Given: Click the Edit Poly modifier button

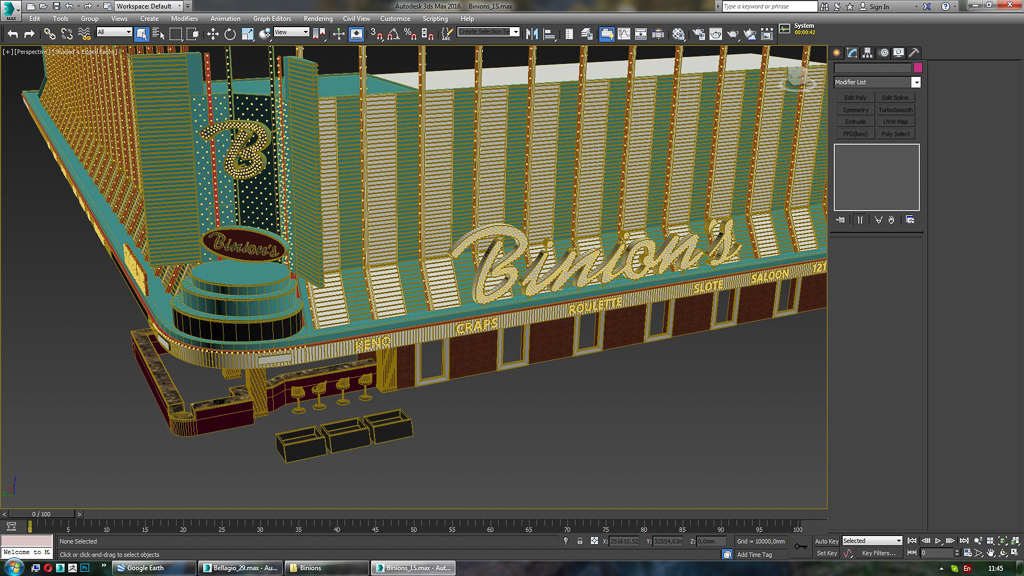Looking at the screenshot, I should click(855, 98).
